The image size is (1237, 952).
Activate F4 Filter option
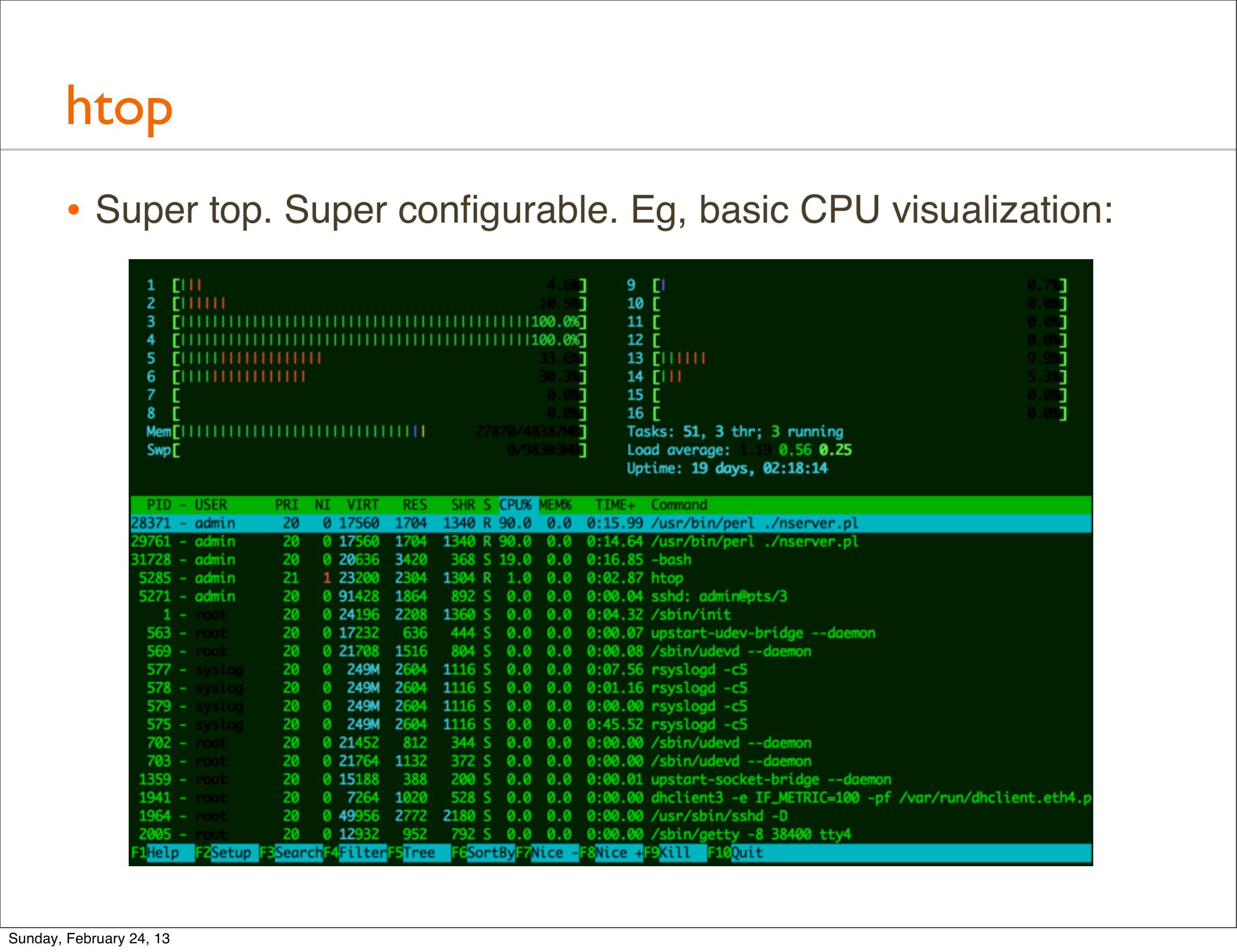tap(362, 853)
